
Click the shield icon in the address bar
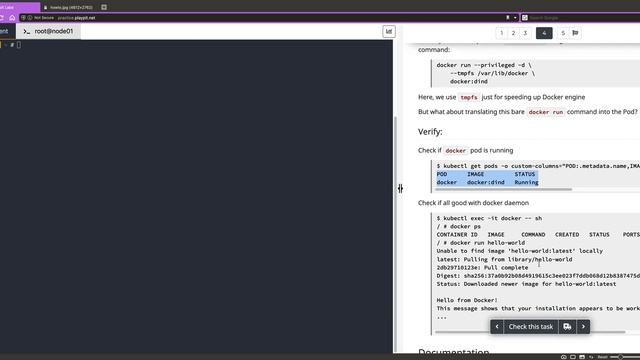tap(23, 18)
